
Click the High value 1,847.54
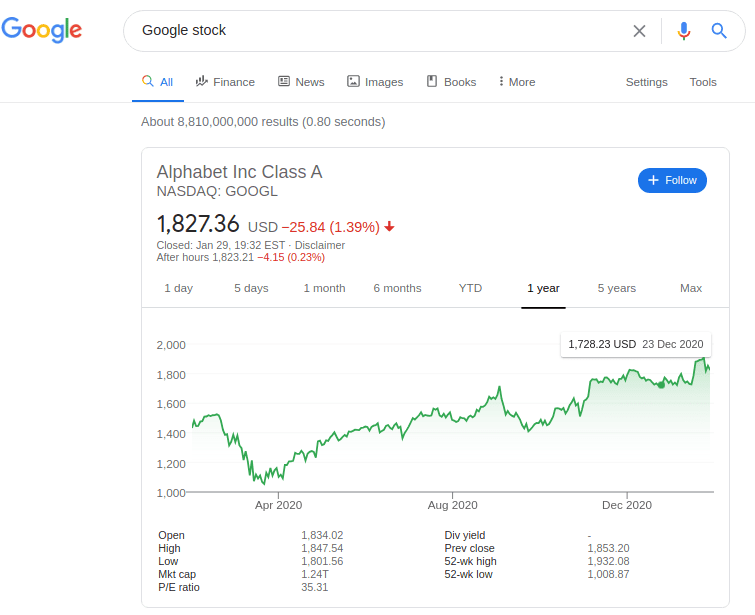pos(322,549)
